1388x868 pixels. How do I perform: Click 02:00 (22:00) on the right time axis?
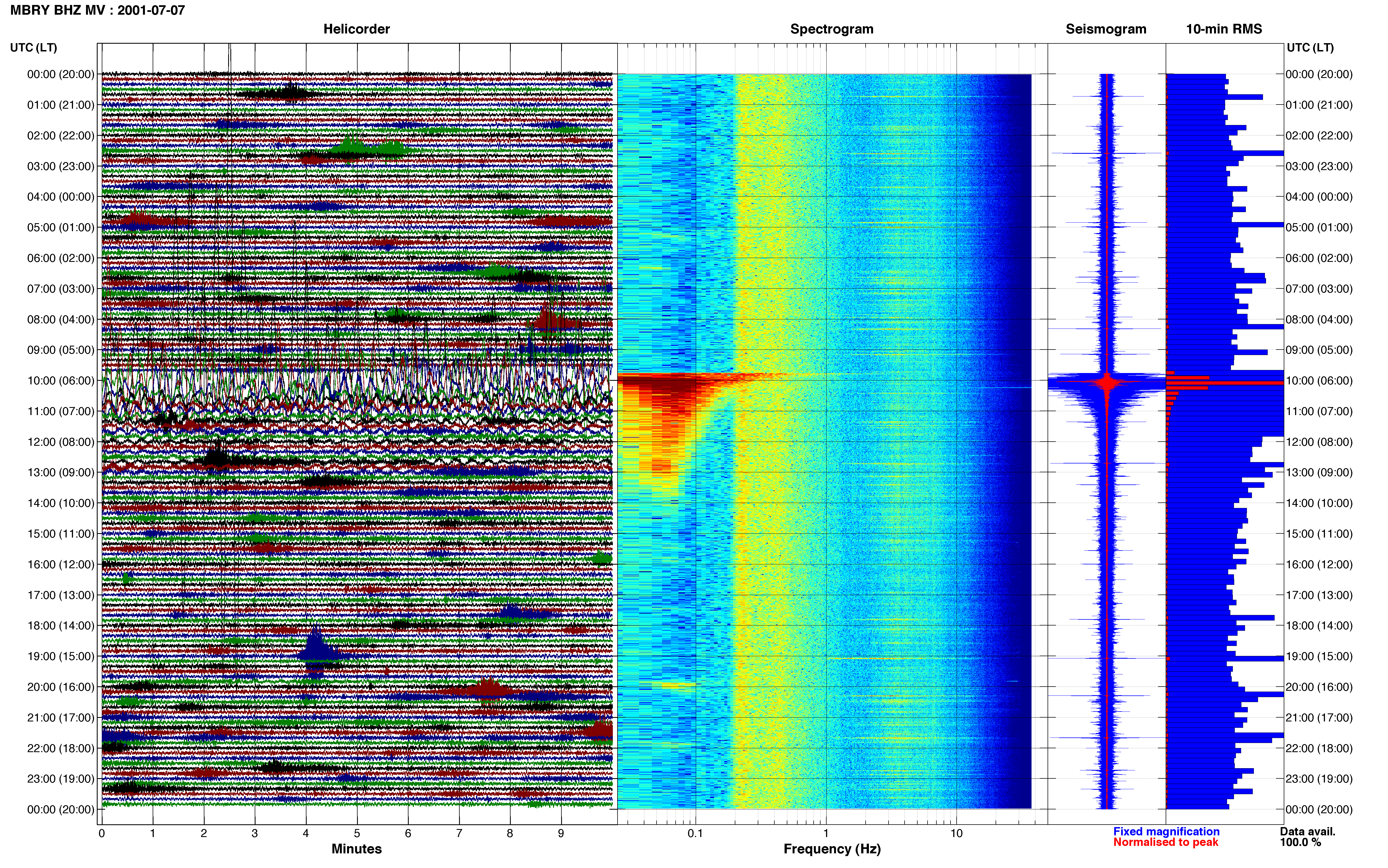tap(1319, 135)
